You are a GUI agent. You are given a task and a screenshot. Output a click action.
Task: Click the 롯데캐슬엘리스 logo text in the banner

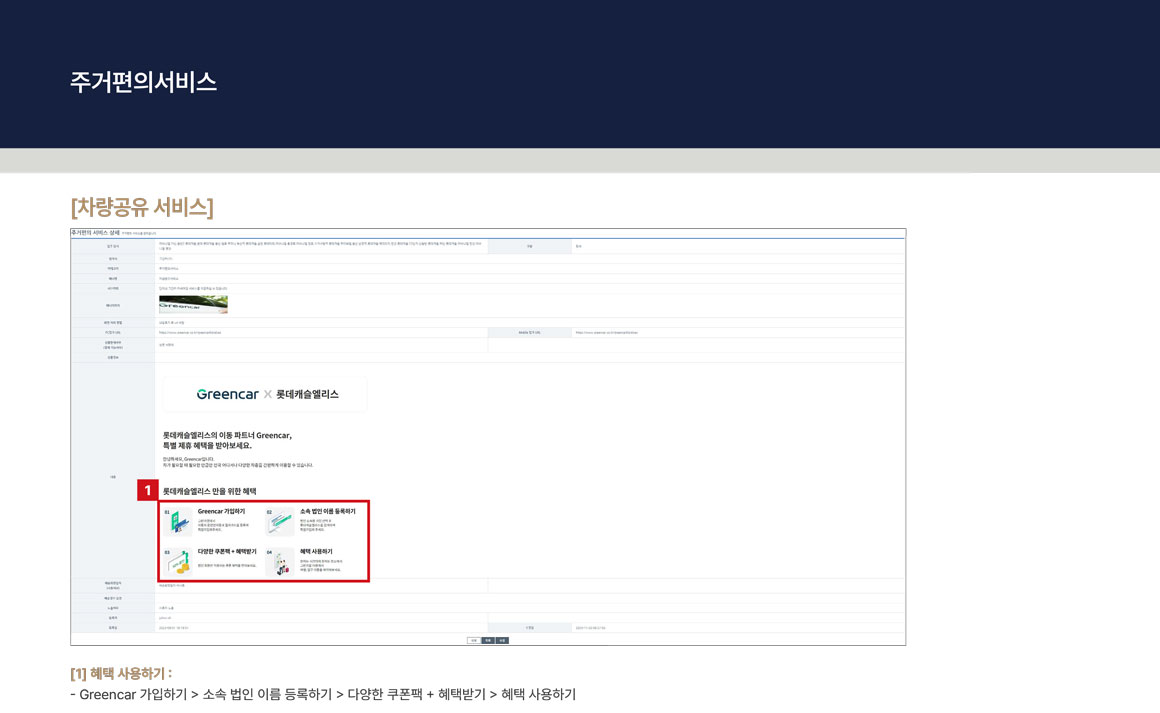point(307,394)
